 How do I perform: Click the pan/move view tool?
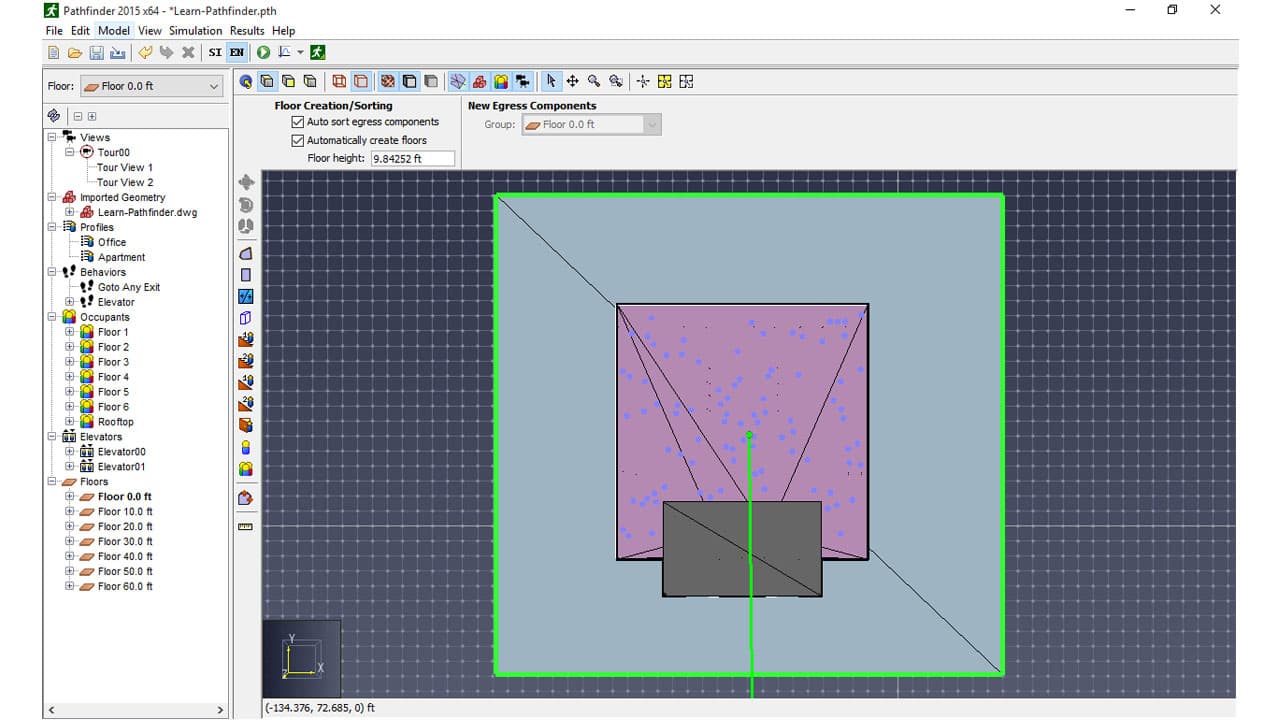(573, 82)
